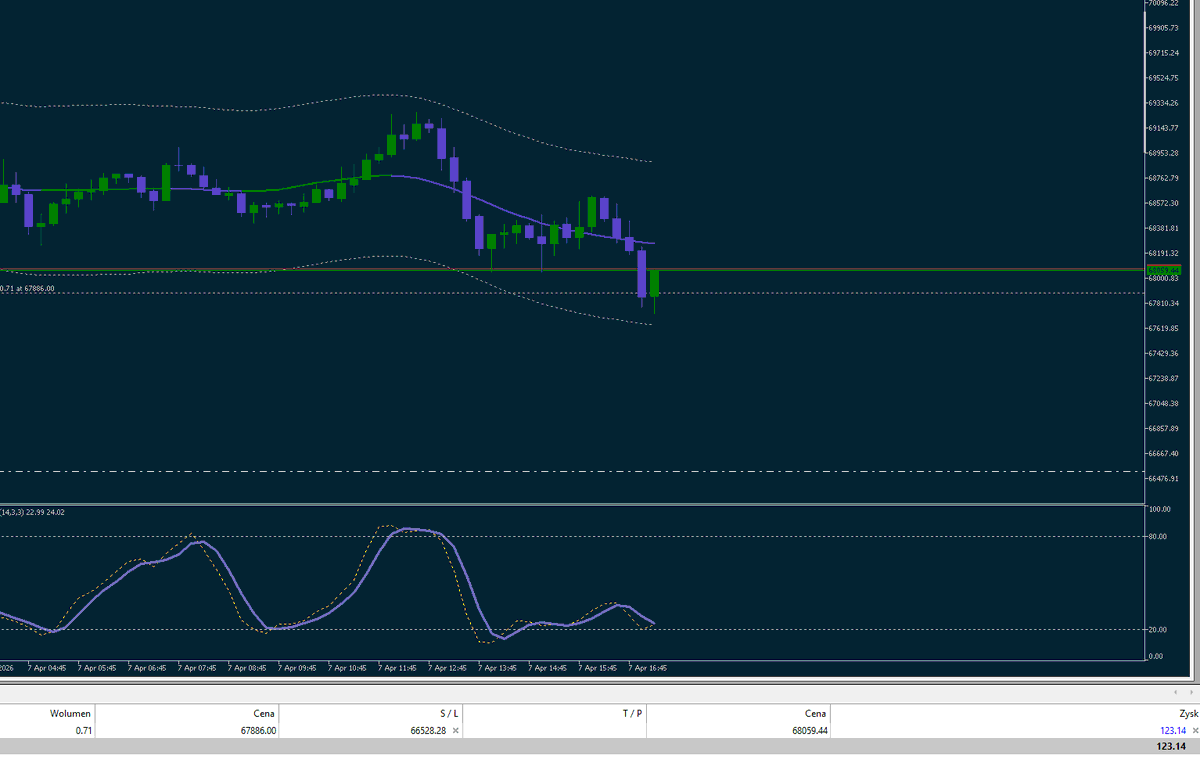Click the × to remove the Stop Loss level

455,730
